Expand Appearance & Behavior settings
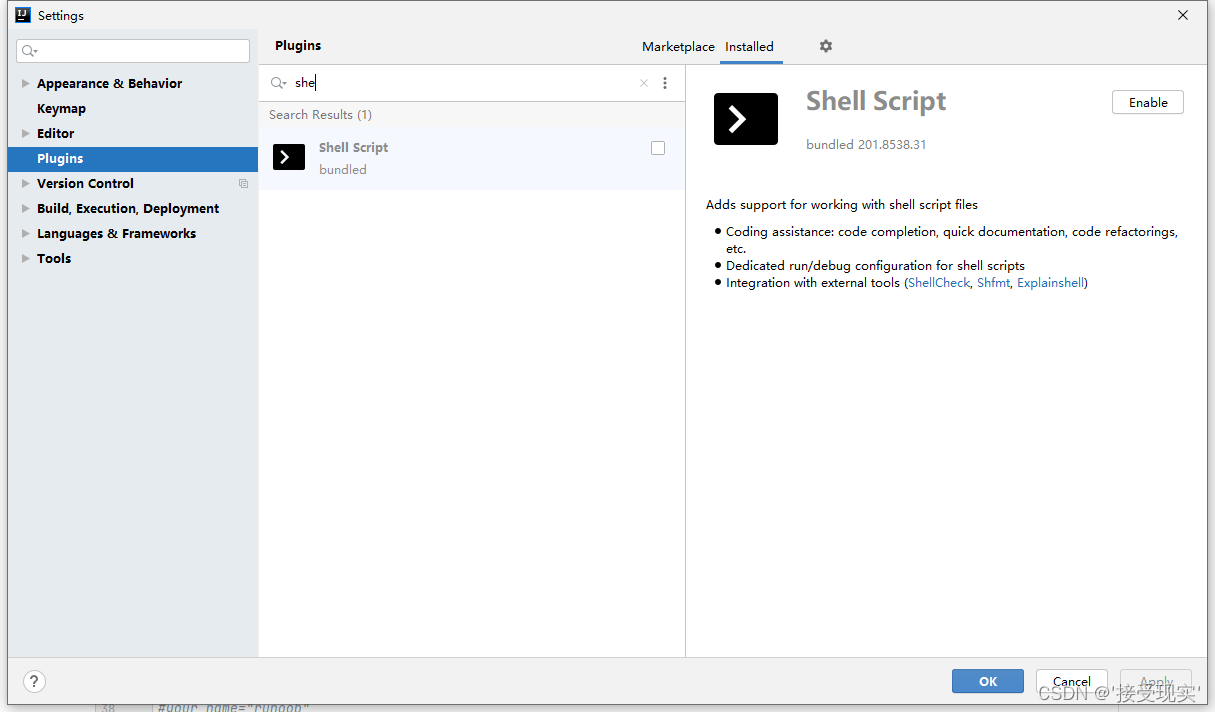Viewport: 1215px width, 712px height. coord(26,84)
